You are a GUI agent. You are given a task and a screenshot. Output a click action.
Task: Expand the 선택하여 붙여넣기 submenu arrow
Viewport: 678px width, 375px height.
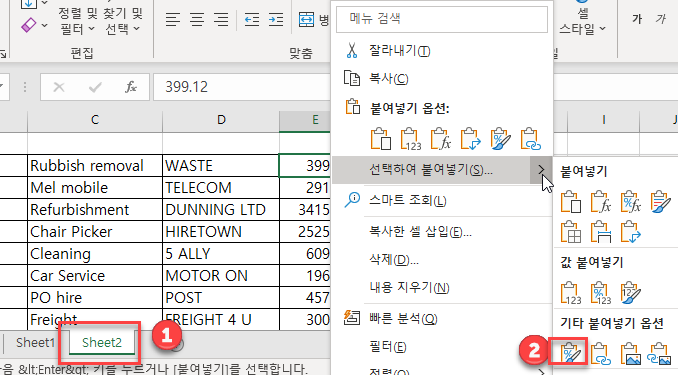pos(541,170)
